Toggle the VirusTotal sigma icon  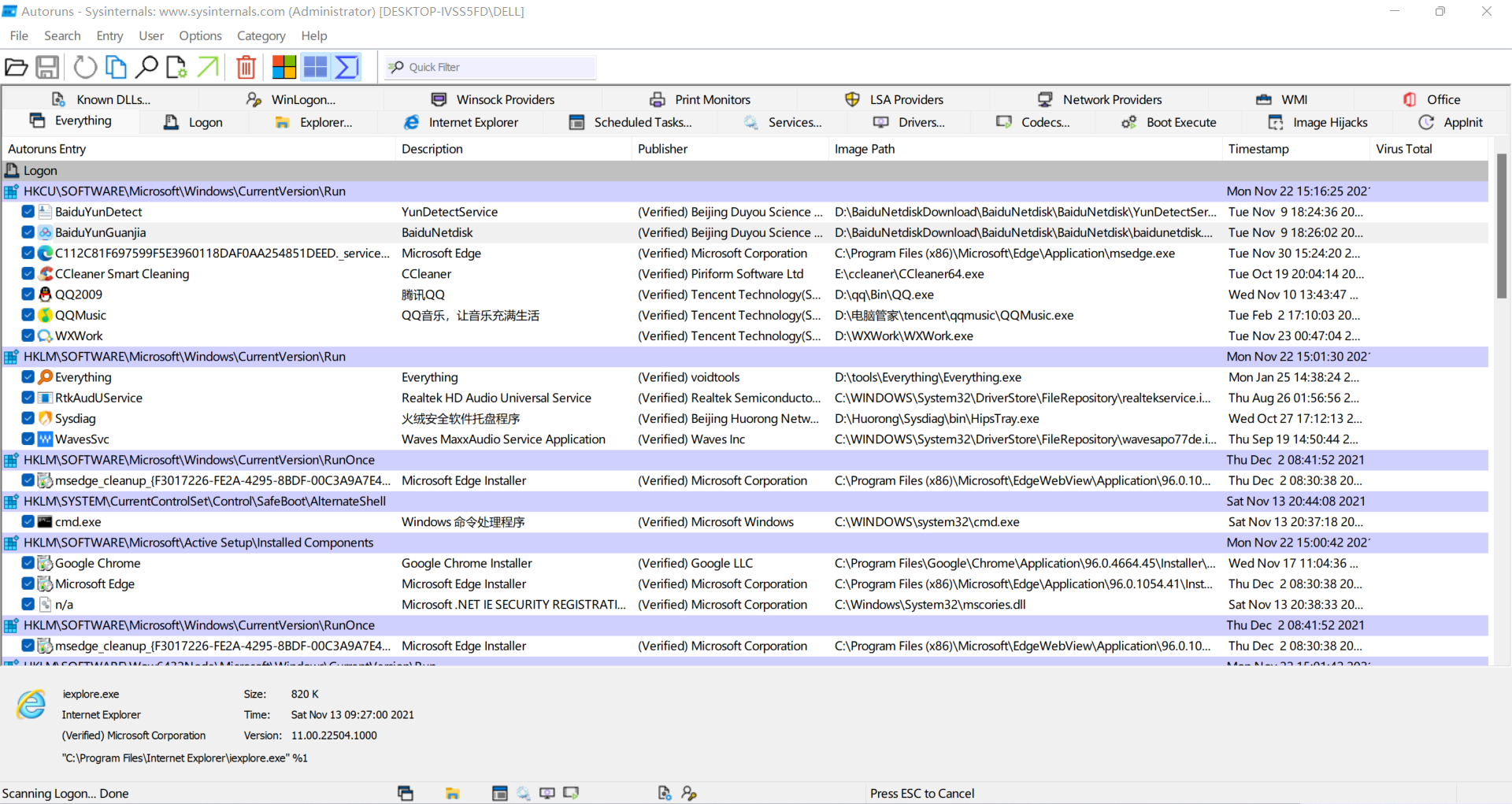[346, 68]
